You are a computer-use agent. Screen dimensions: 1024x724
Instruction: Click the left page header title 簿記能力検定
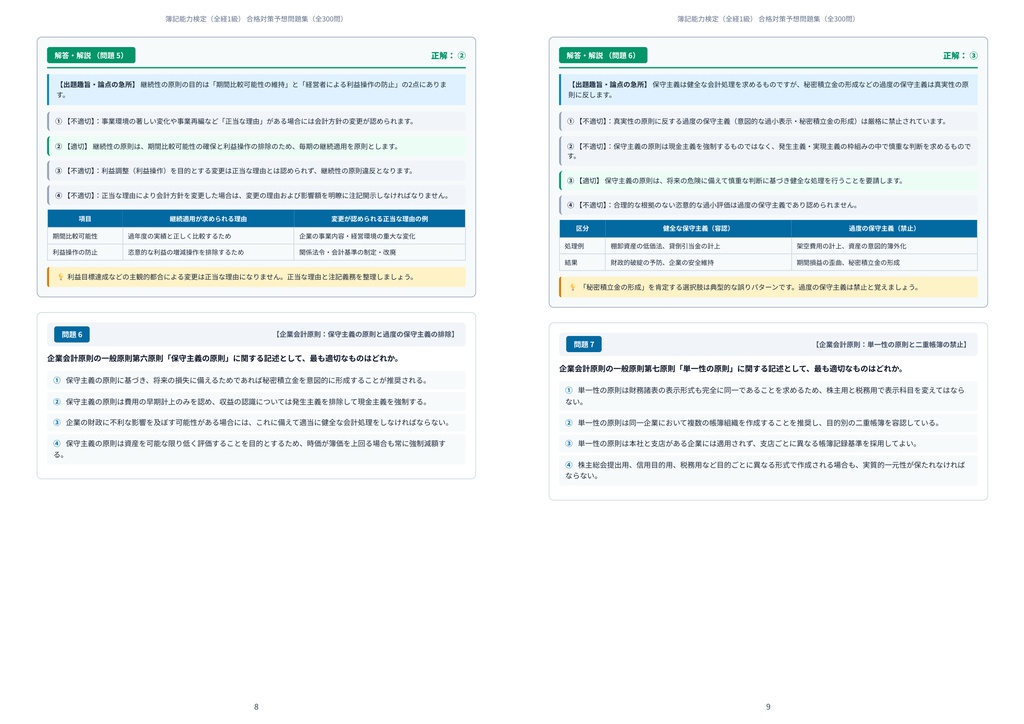coord(254,19)
